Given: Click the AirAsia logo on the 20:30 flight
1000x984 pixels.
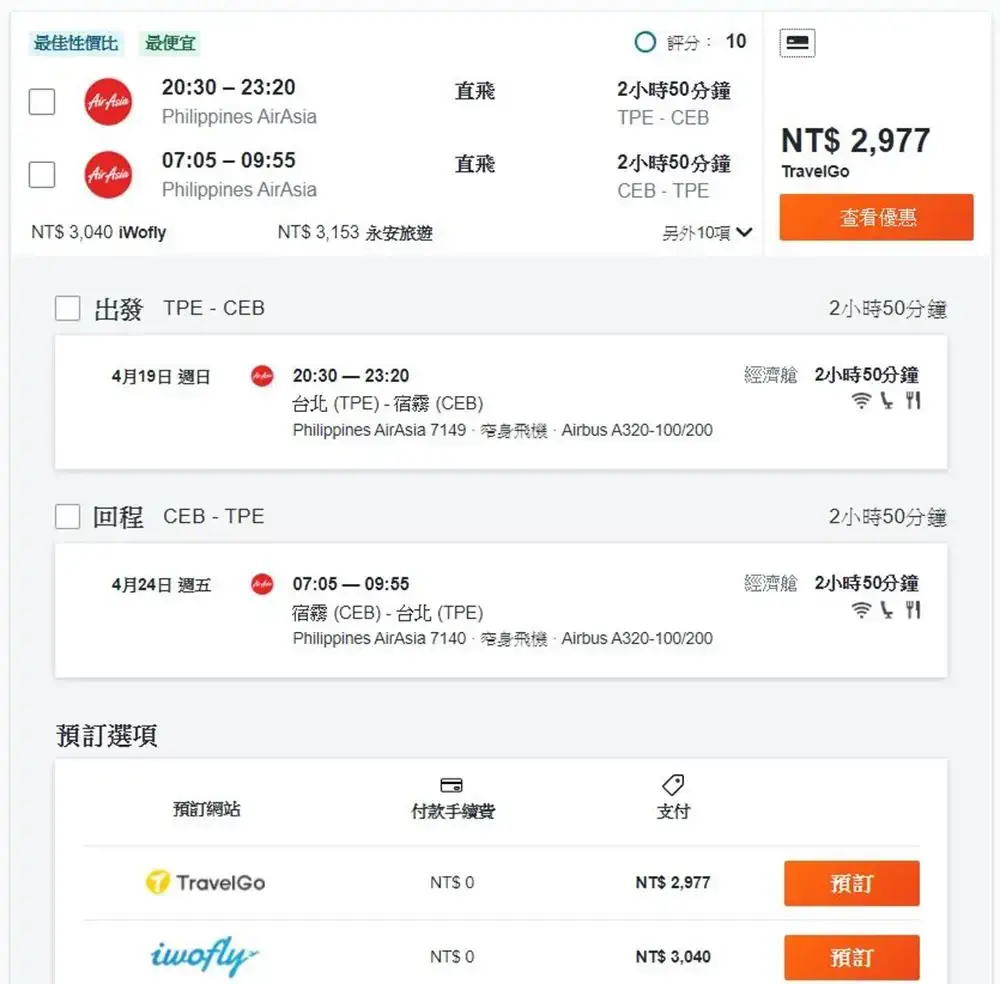Looking at the screenshot, I should [x=108, y=101].
